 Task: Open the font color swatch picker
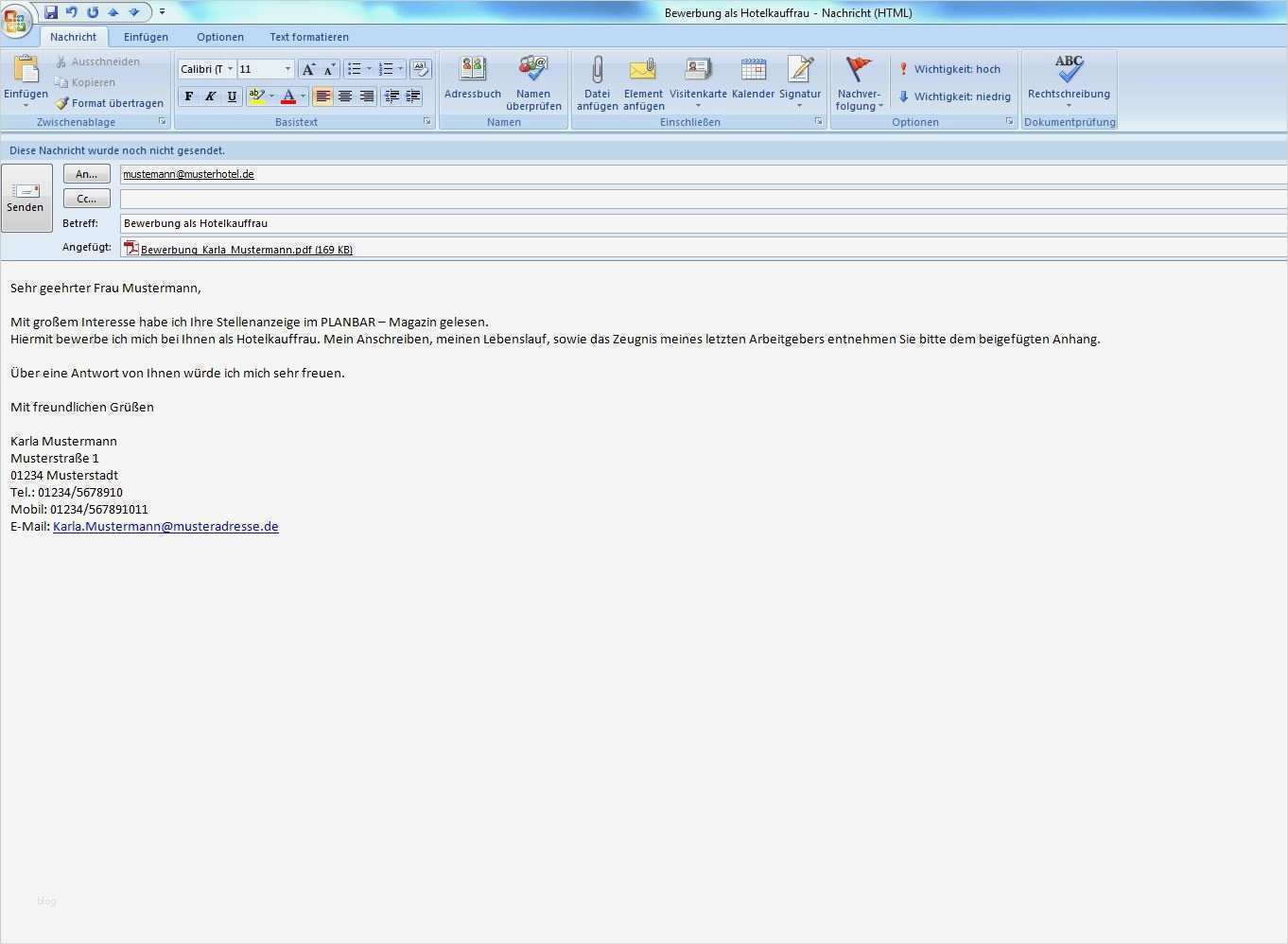[x=301, y=96]
